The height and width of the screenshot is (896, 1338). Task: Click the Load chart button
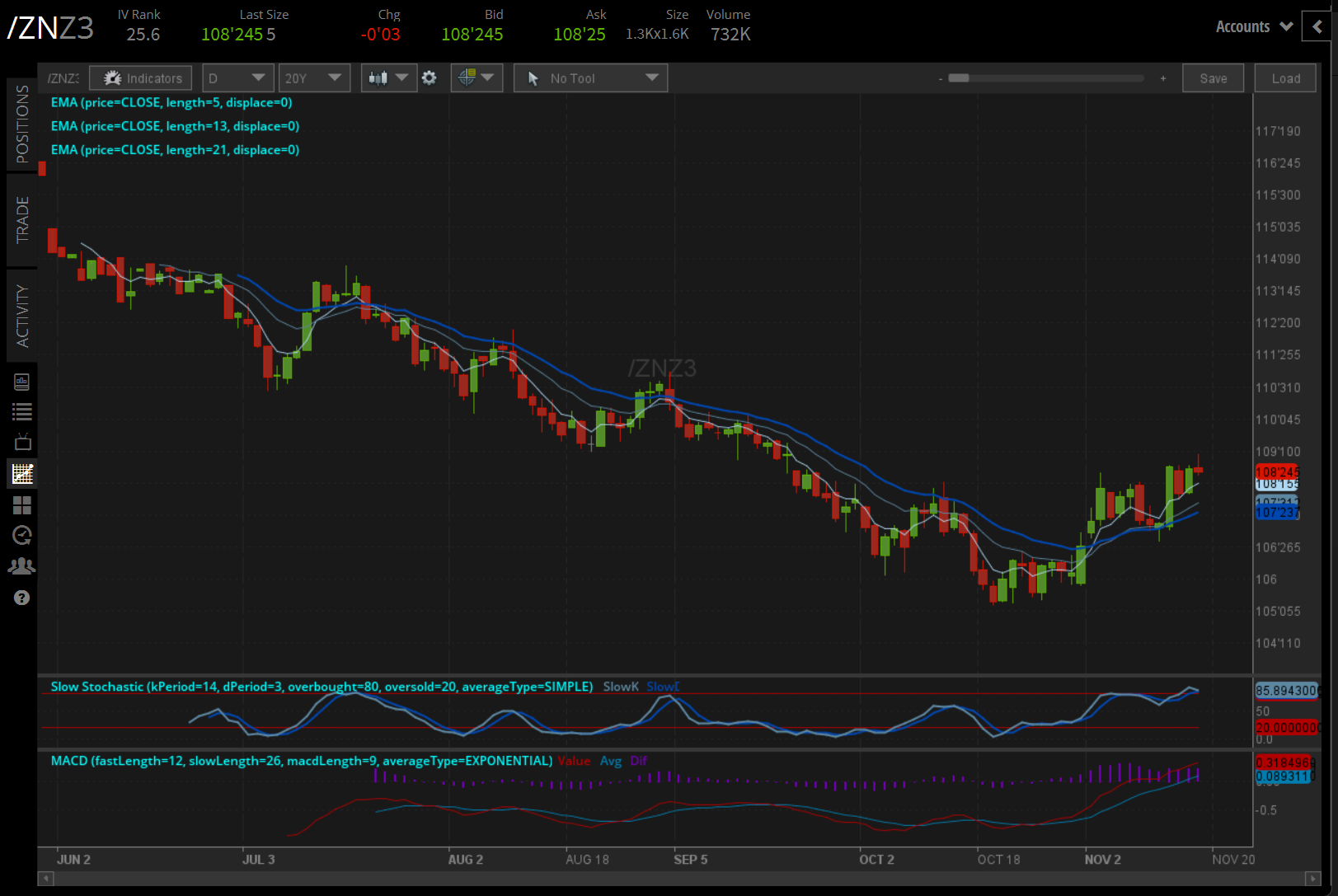click(x=1285, y=78)
